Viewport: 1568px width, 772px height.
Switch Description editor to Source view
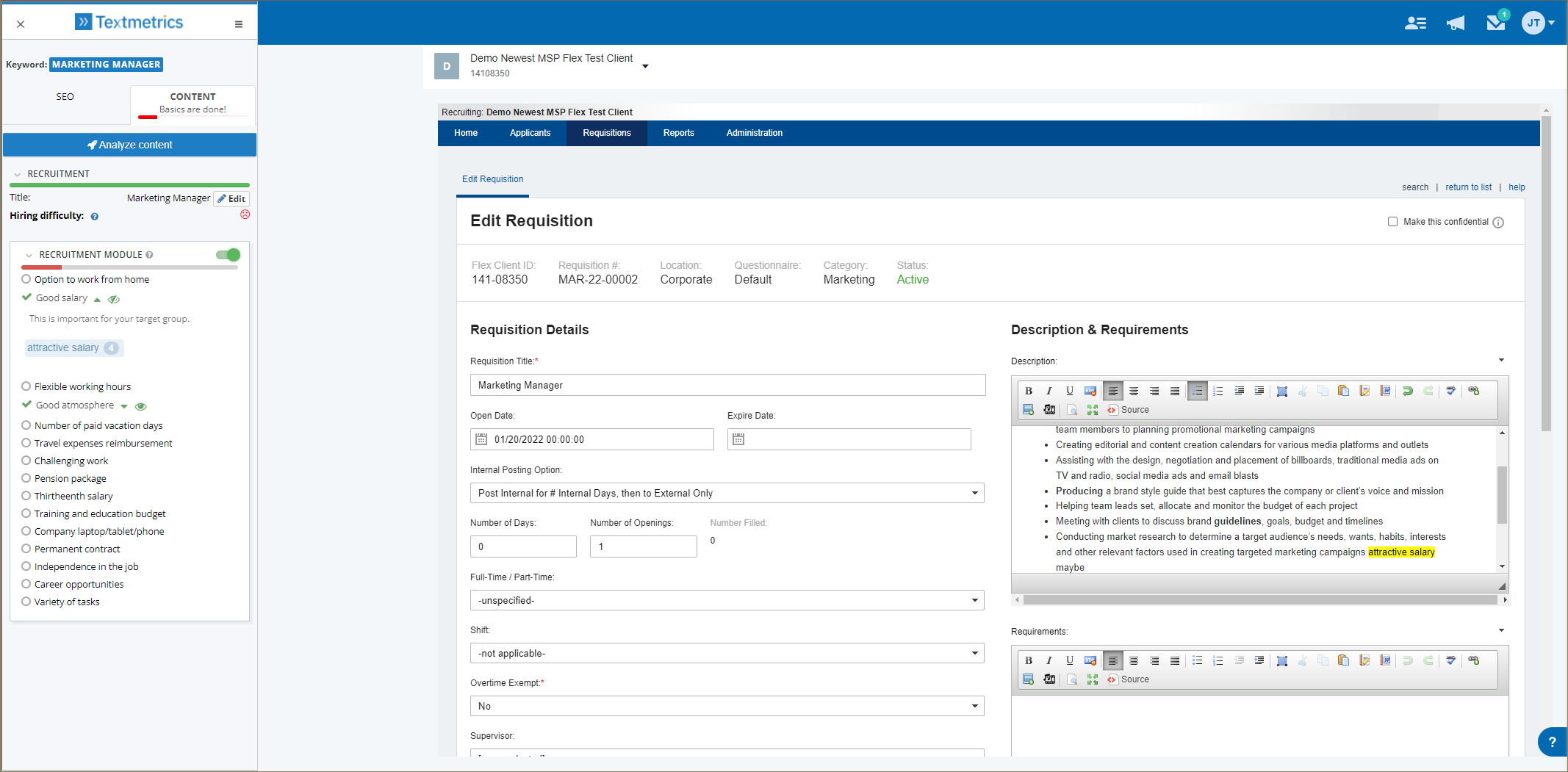[1129, 410]
